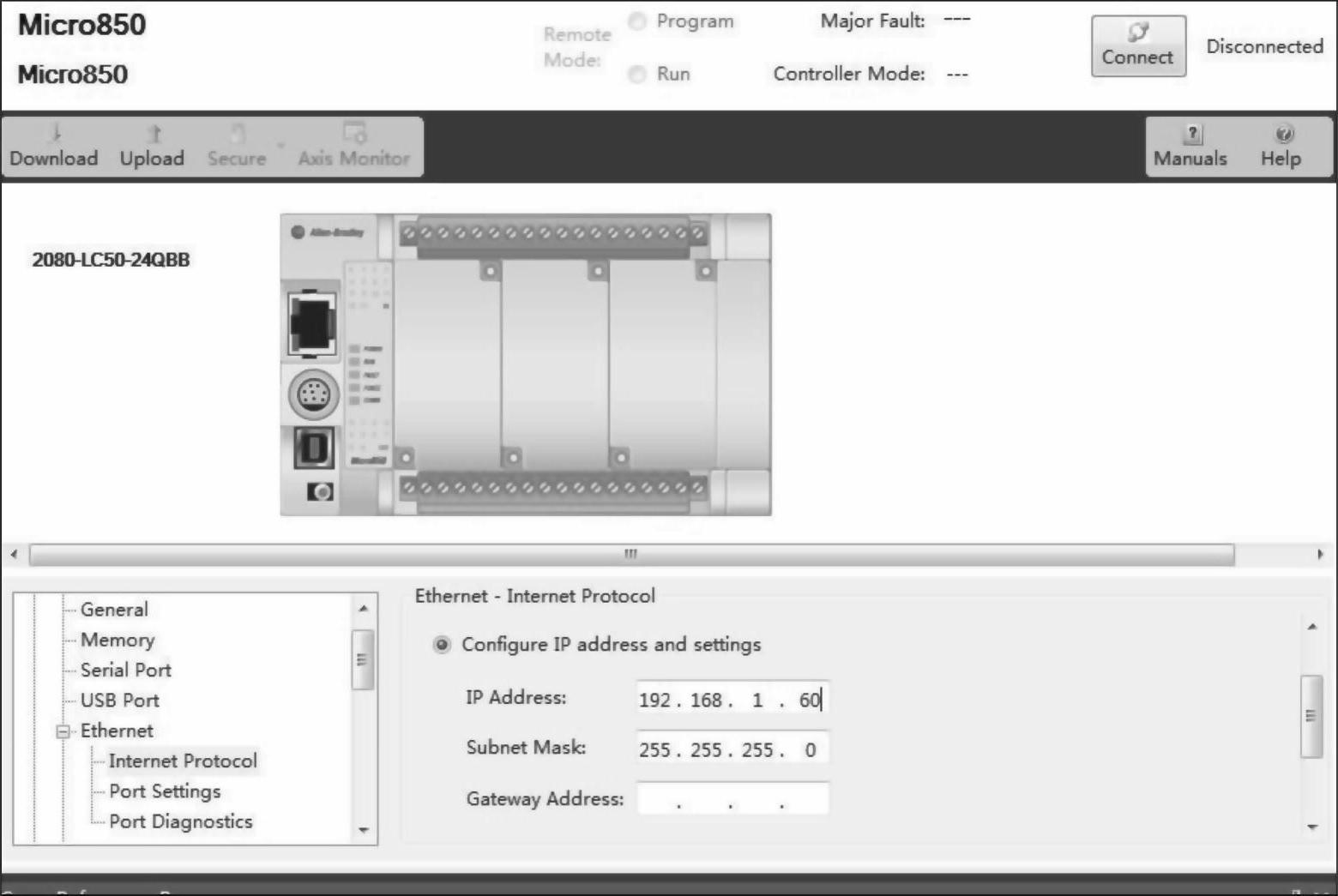Click the USB port on controller image

tap(313, 447)
